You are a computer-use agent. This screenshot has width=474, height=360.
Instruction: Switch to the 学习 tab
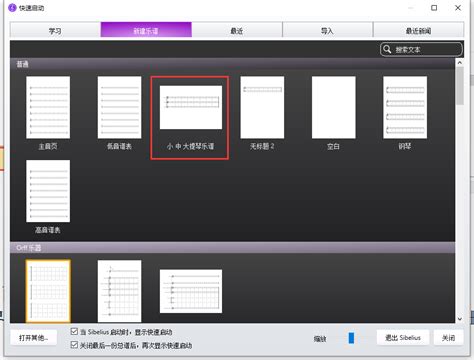tap(55, 31)
